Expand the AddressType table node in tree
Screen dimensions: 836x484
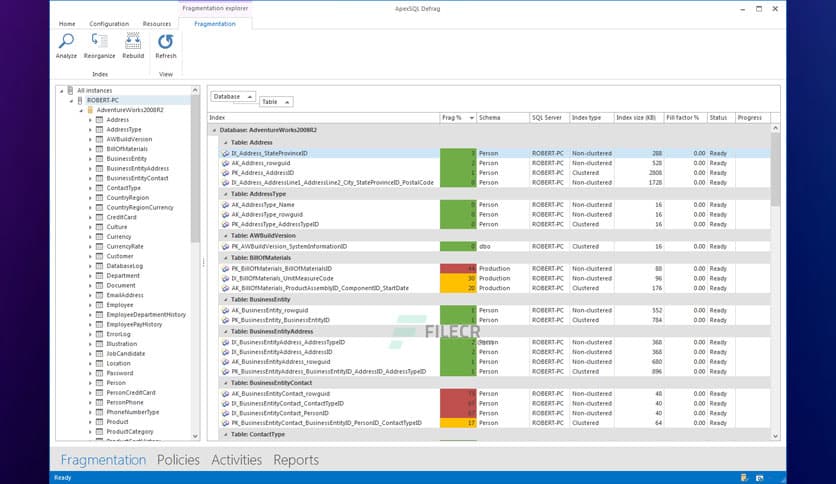(90, 130)
